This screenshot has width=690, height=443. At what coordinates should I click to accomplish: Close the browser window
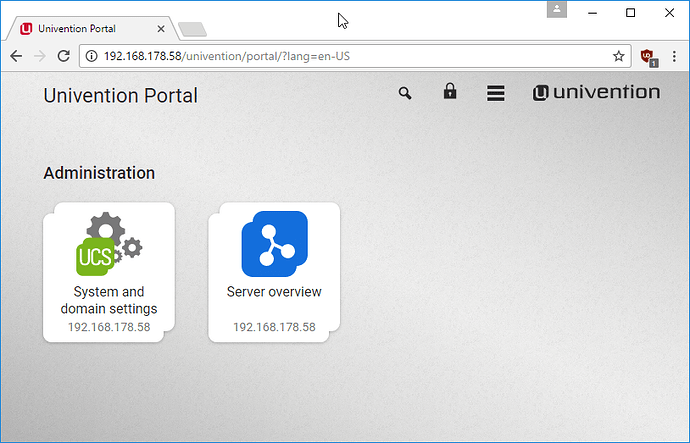(x=669, y=13)
